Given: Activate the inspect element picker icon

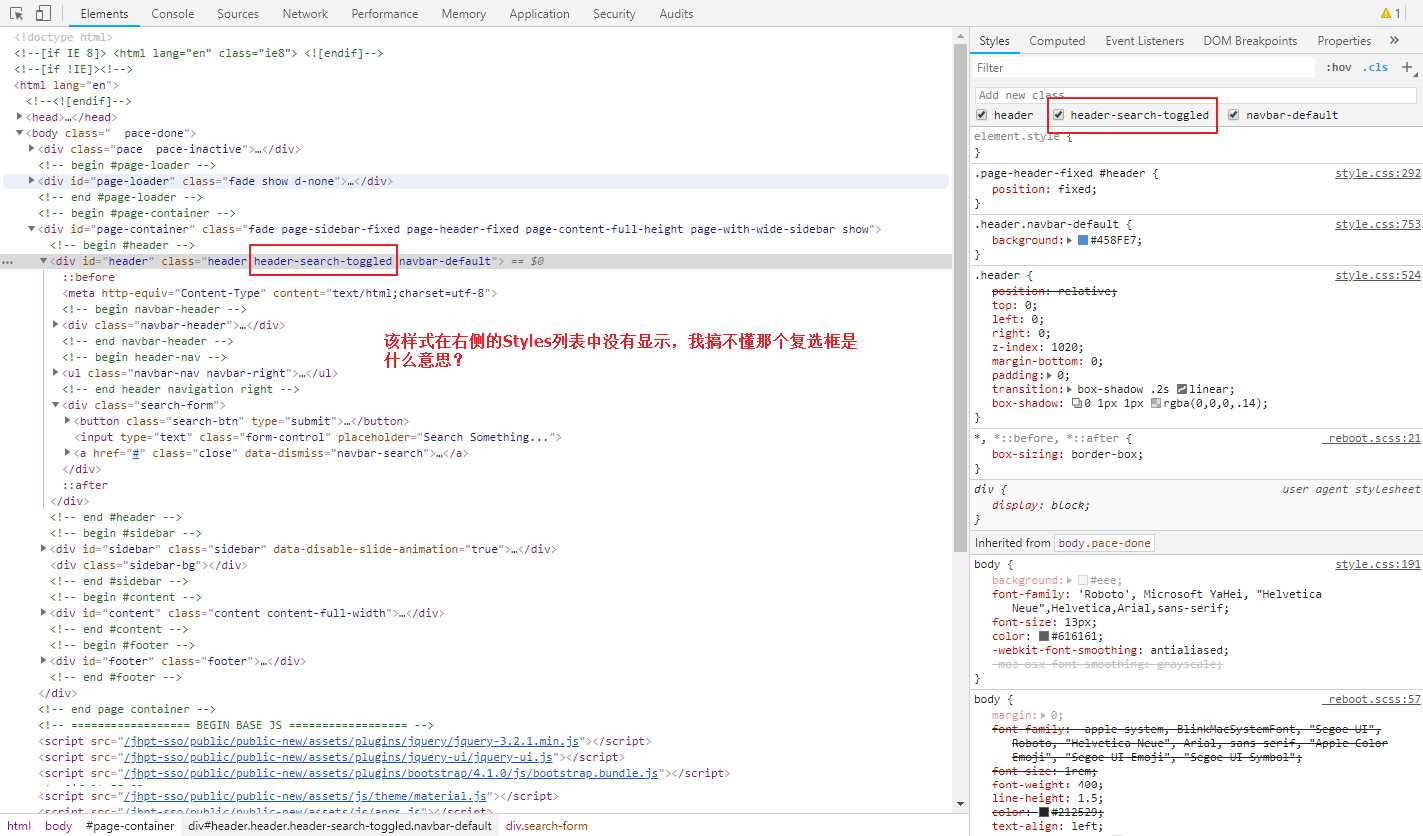Looking at the screenshot, I should [16, 13].
